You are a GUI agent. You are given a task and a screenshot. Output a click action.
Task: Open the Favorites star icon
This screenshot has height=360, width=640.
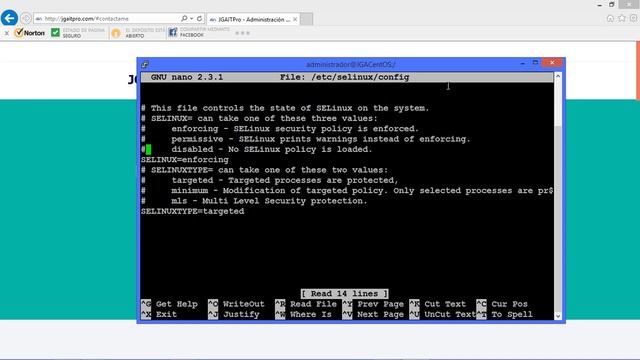click(x=622, y=18)
